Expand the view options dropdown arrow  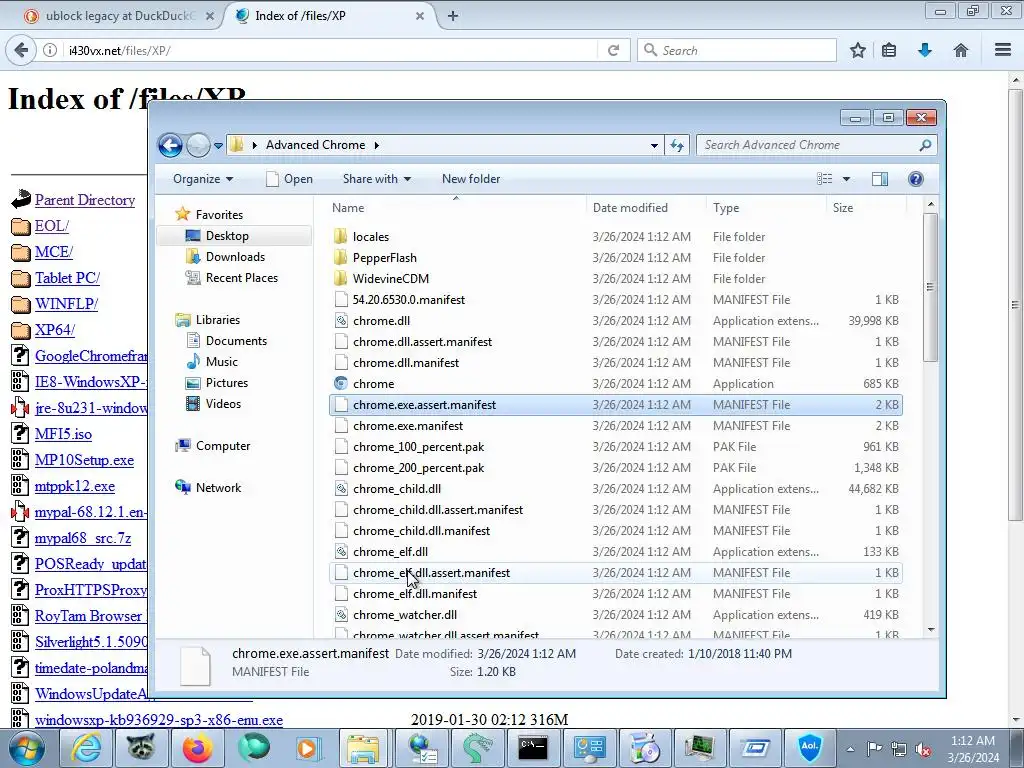point(846,179)
